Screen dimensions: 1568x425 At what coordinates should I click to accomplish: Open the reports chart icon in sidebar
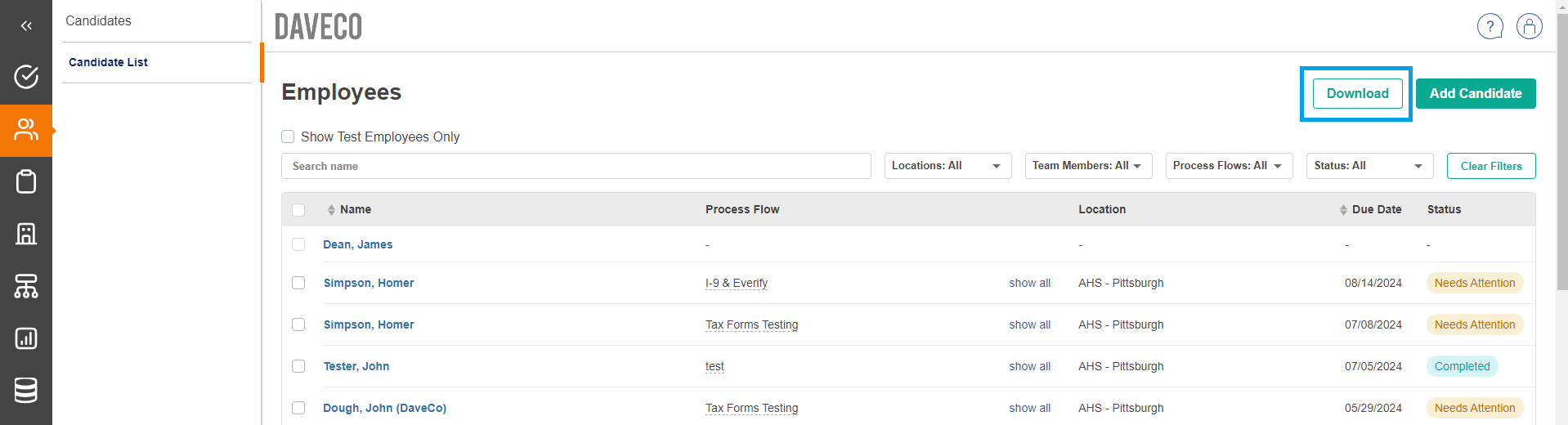click(x=26, y=338)
